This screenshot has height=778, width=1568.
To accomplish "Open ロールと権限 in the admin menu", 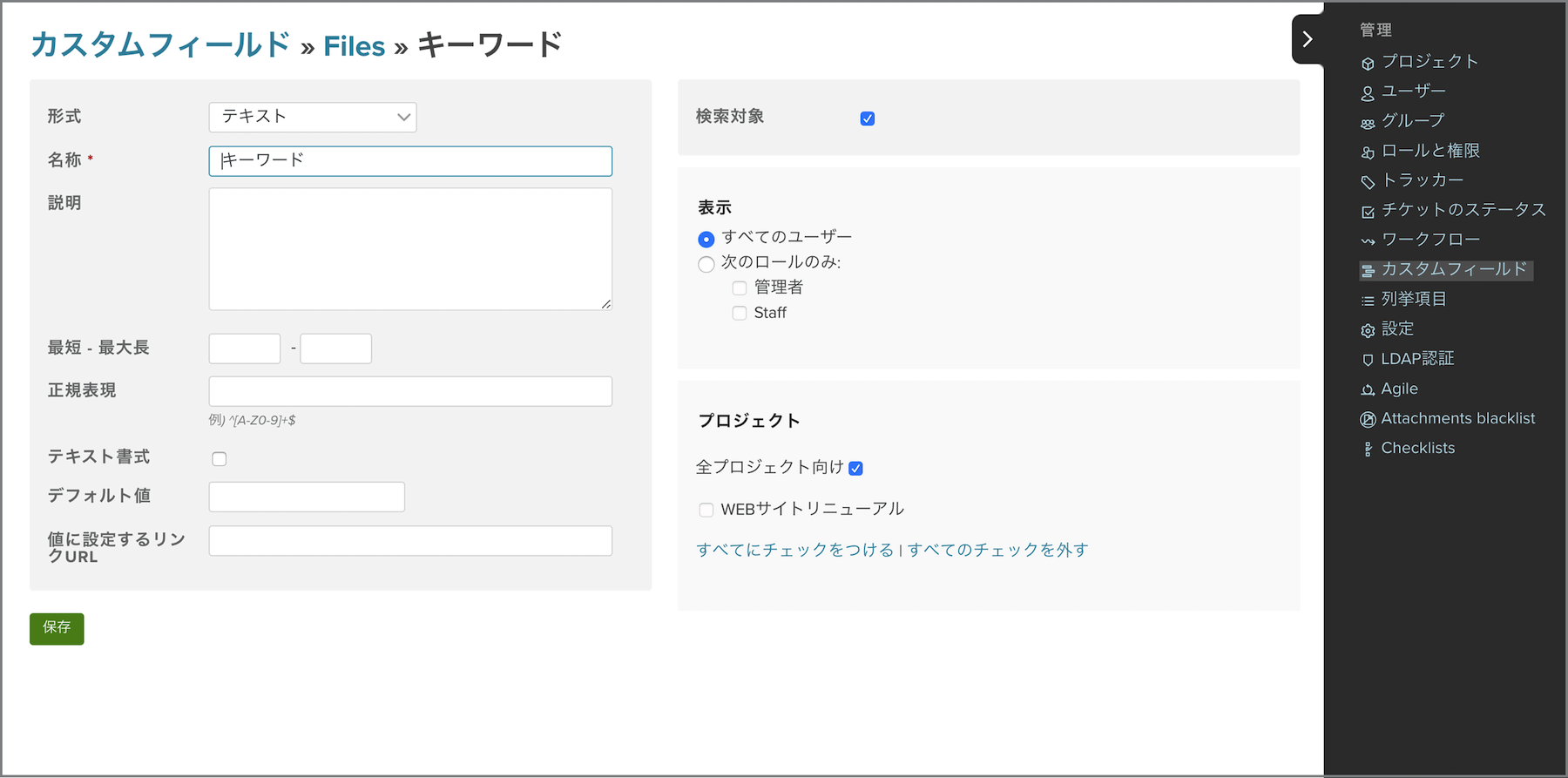I will 1430,151.
